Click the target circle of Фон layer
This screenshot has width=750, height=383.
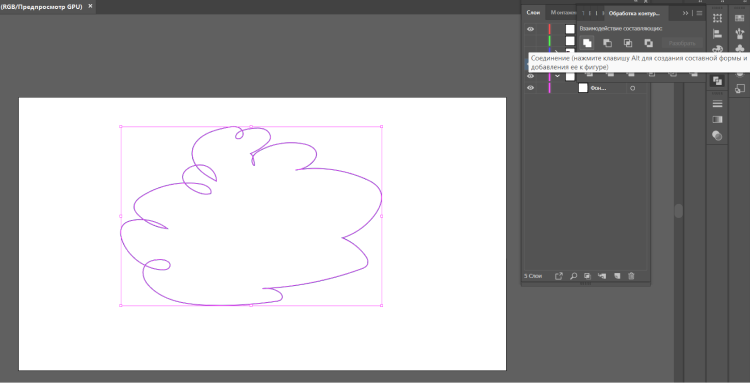coord(633,88)
